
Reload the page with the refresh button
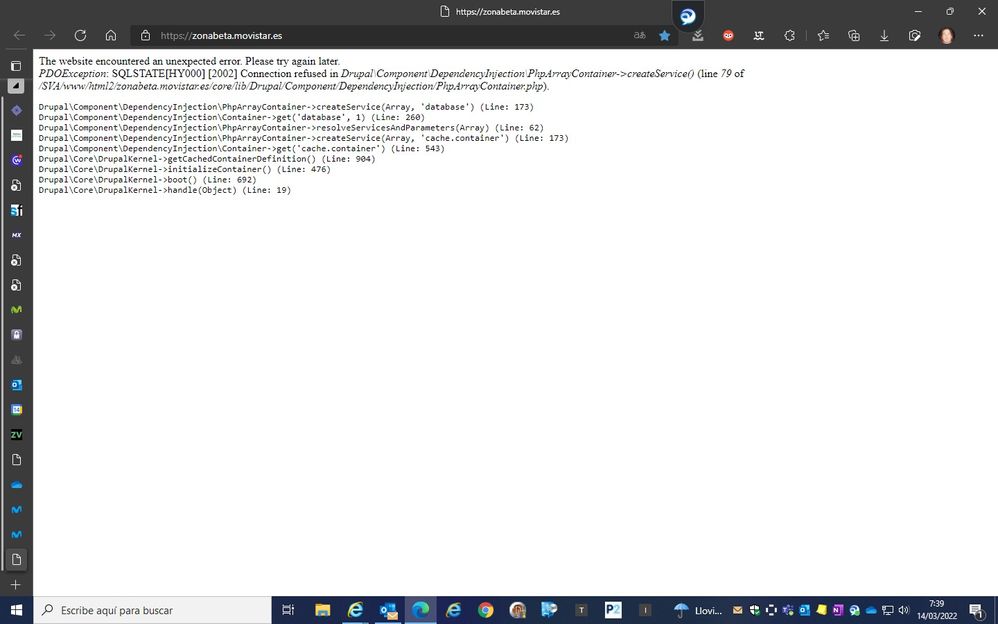pos(80,35)
